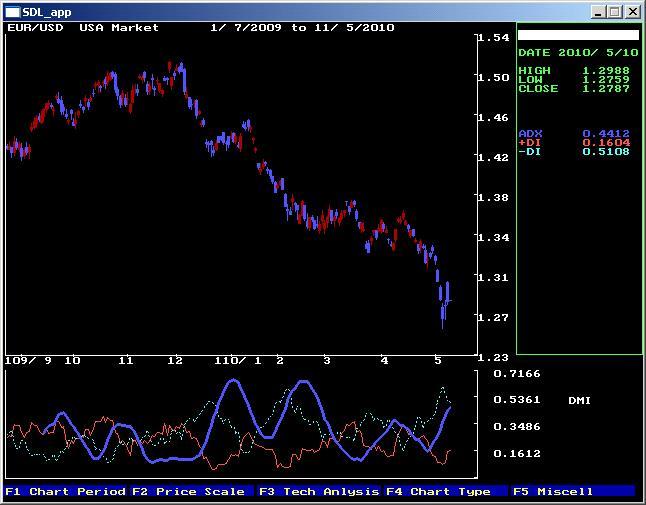
Task: Click the +DI label in the side panel
Action: click(529, 143)
